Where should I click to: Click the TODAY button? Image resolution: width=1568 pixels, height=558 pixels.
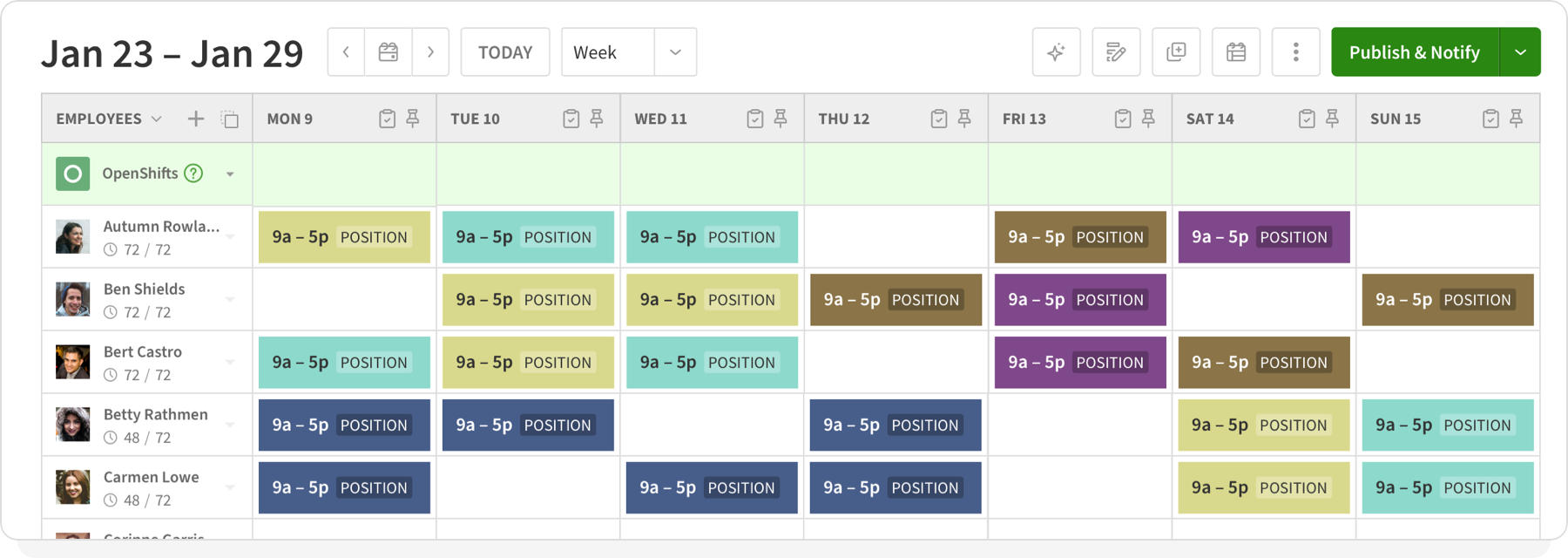coord(505,52)
